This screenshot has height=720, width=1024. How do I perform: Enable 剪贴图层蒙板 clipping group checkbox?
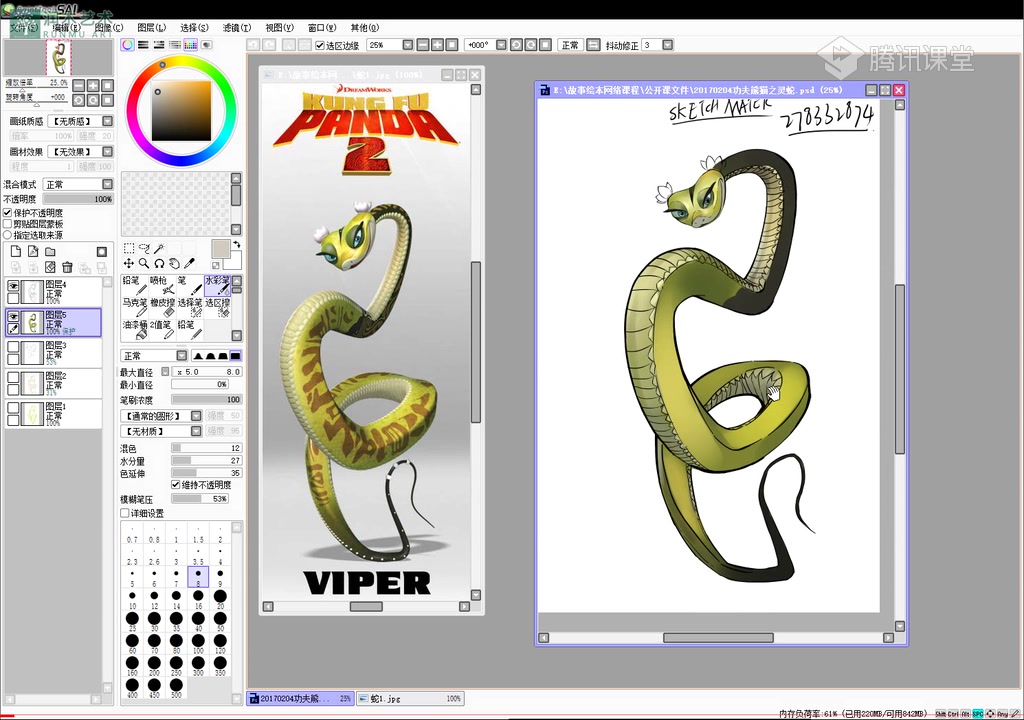pos(7,223)
